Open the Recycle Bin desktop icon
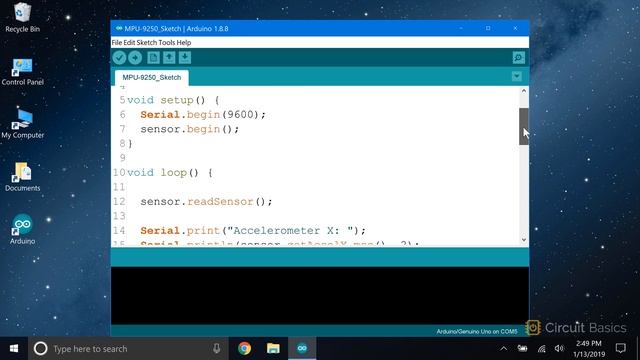Image resolution: width=640 pixels, height=360 pixels. 22,18
